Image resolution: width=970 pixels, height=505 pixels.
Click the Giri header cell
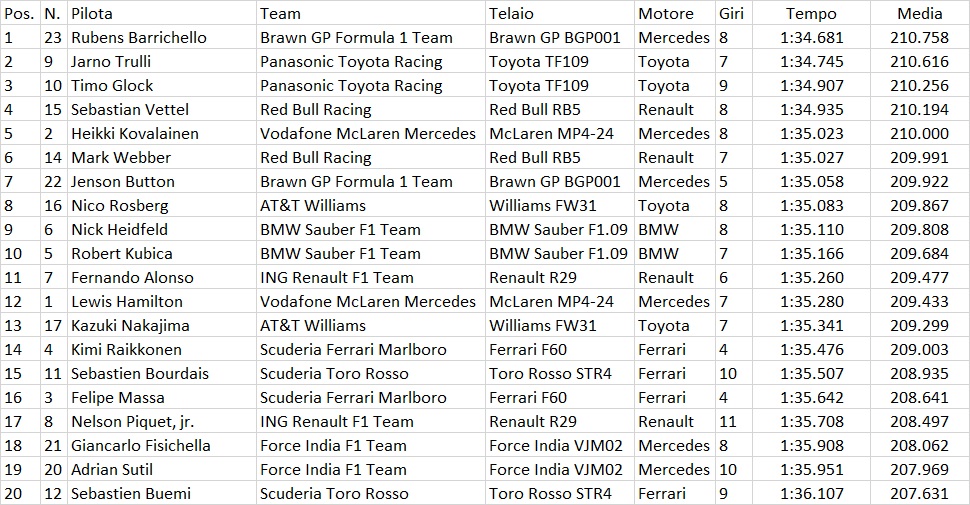click(733, 13)
